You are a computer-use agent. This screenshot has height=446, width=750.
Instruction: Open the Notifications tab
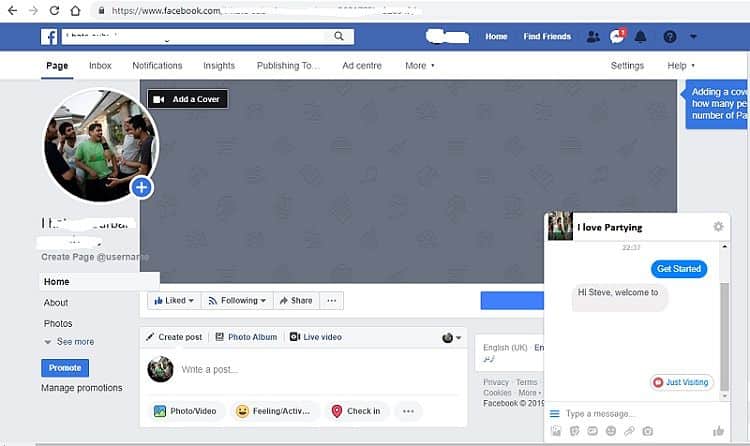157,66
